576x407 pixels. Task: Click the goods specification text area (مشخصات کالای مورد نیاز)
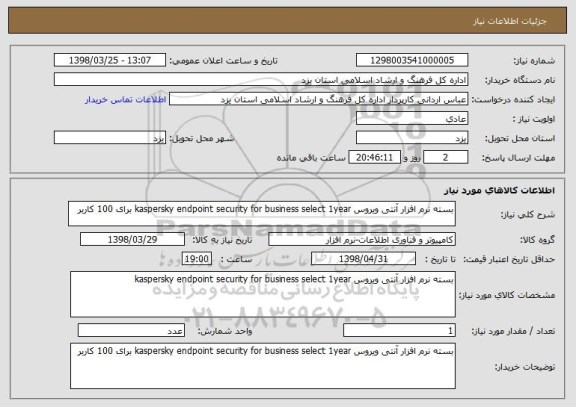[x=263, y=295]
